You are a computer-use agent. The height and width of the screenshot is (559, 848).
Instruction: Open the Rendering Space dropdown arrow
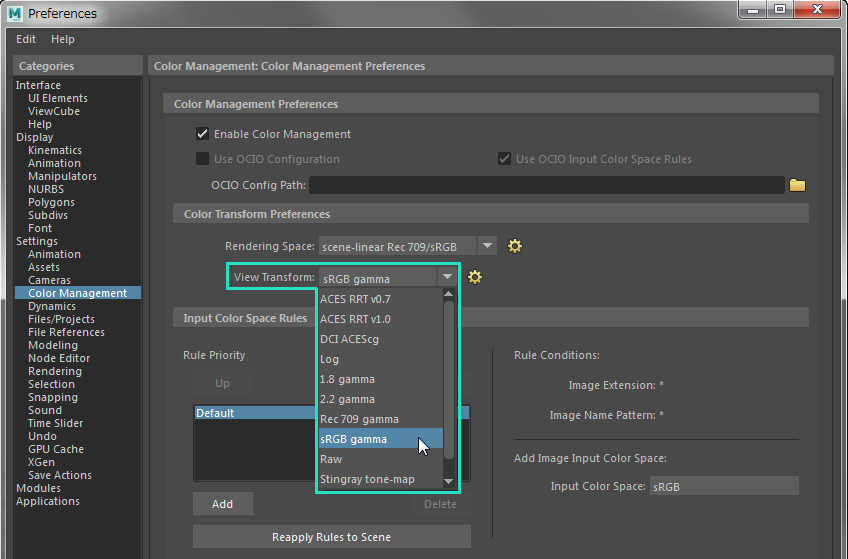[x=487, y=246]
